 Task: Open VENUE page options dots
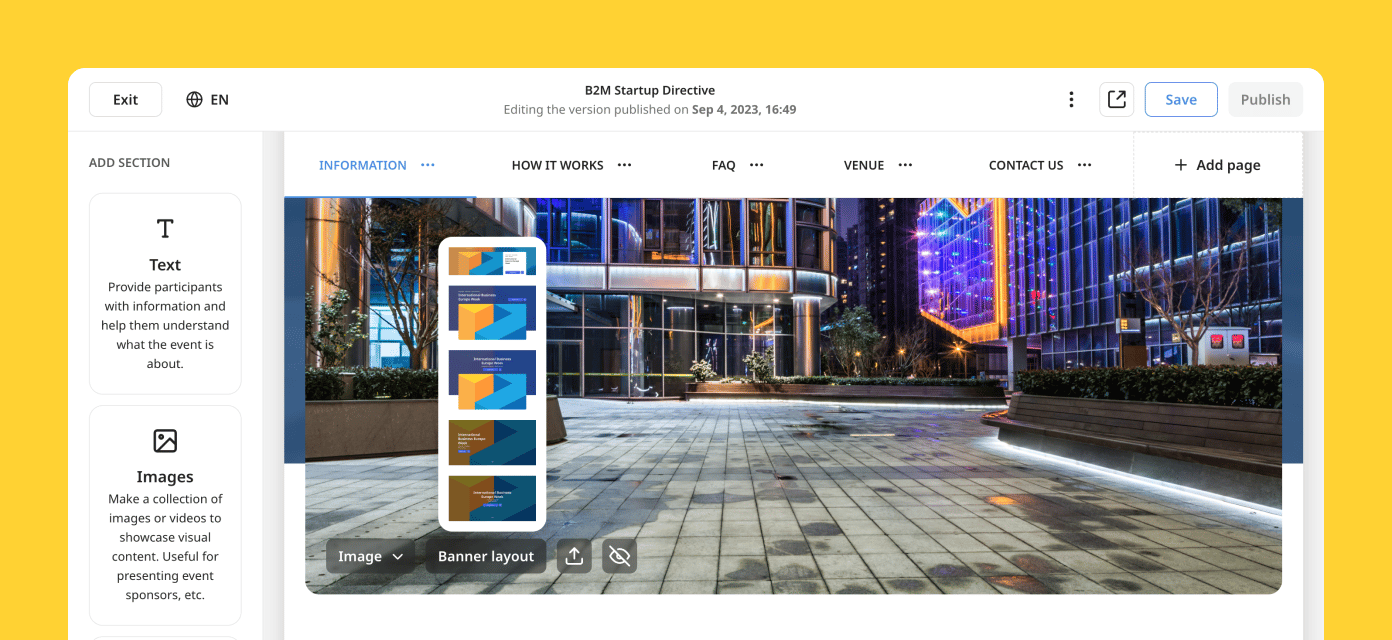pos(906,165)
